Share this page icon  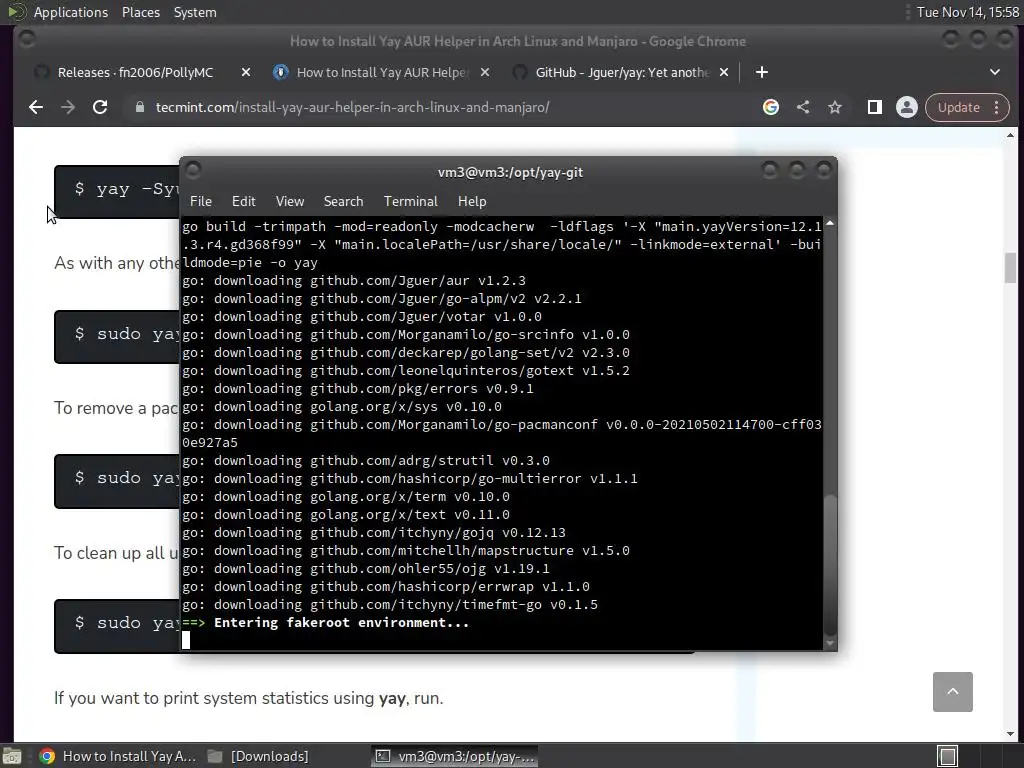point(803,107)
